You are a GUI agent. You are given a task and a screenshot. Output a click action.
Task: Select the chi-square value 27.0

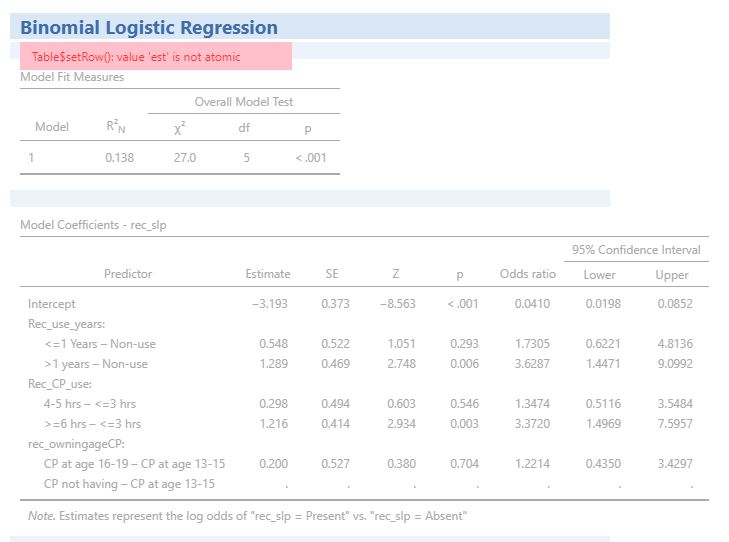click(184, 158)
